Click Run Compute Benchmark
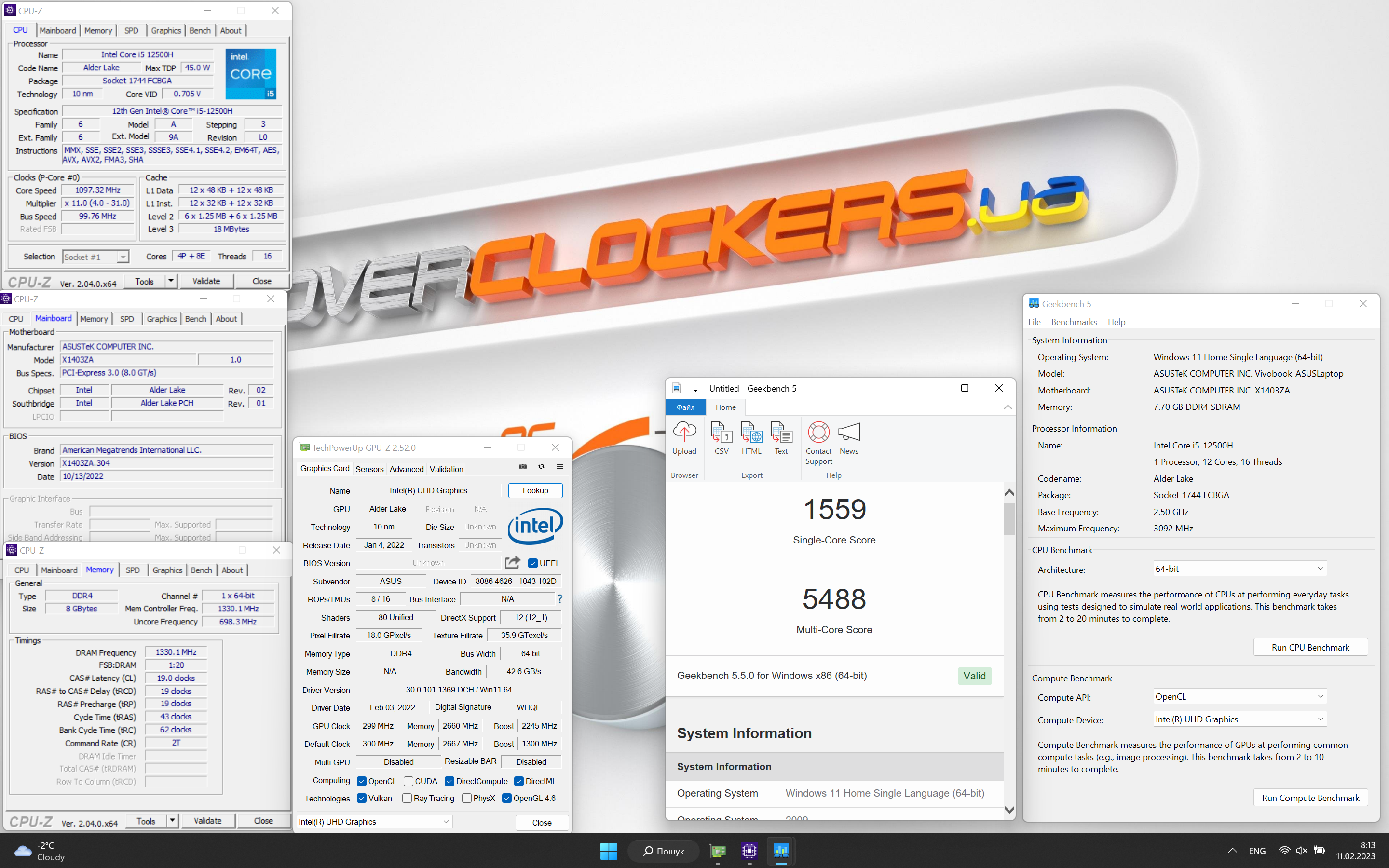Image resolution: width=1389 pixels, height=868 pixels. (1310, 798)
